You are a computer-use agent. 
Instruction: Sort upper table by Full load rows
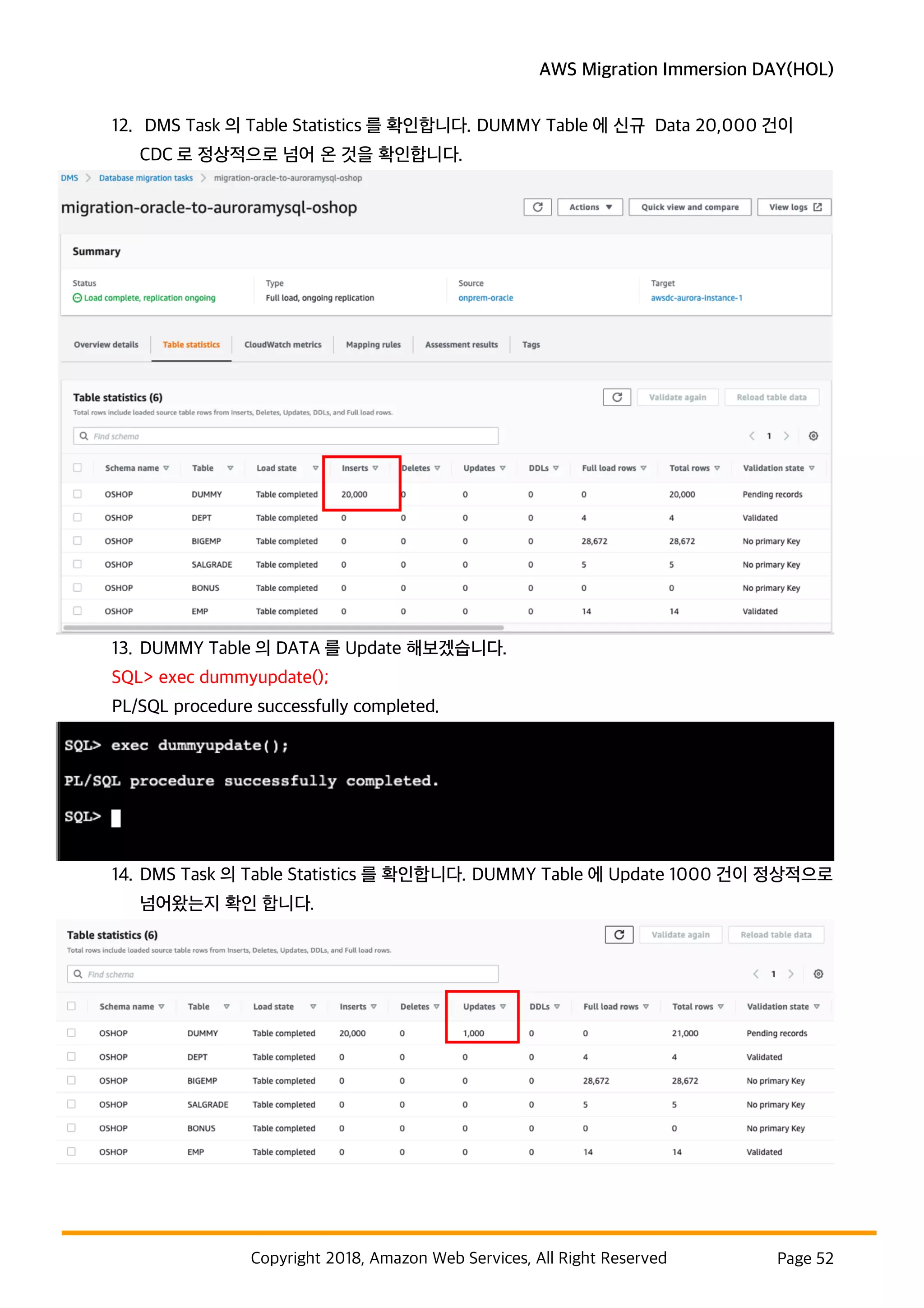[x=643, y=468]
